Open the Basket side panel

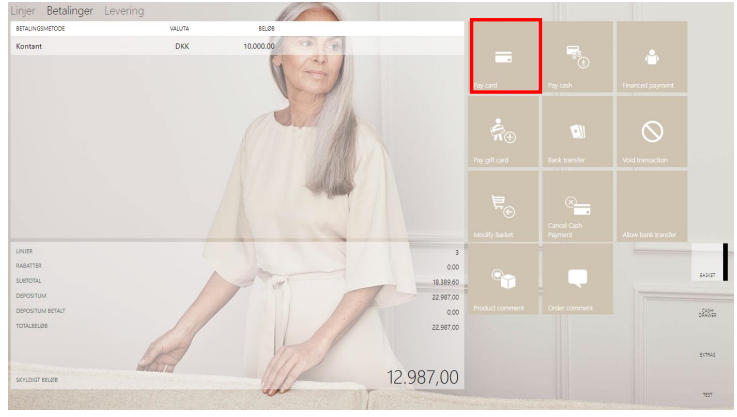[x=707, y=273]
